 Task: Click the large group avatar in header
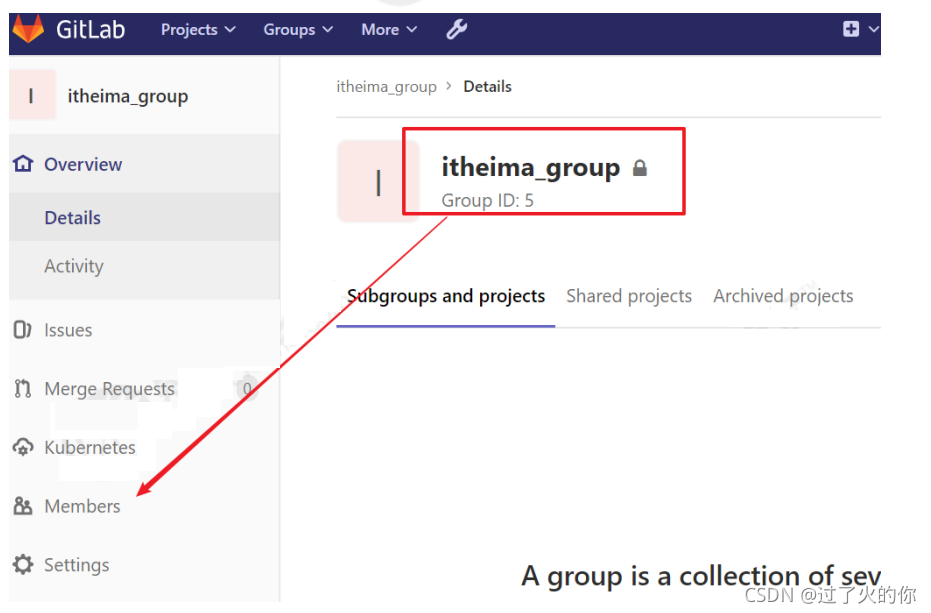coord(378,181)
